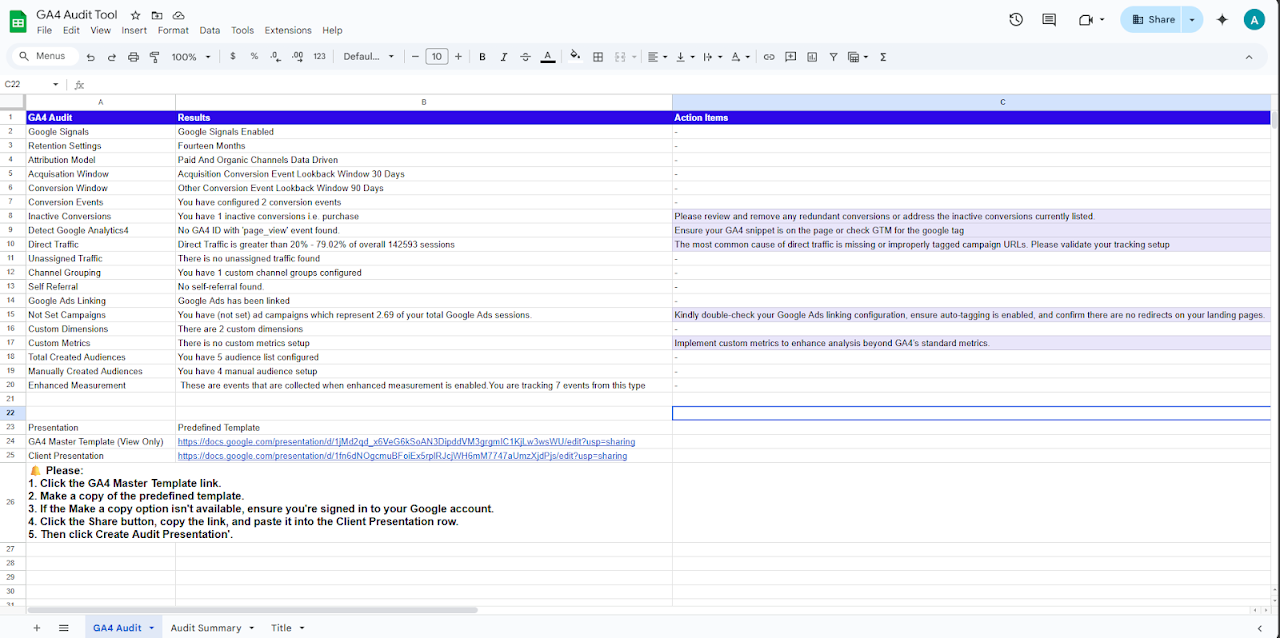Increase decimal places
1280x638 pixels.
[297, 57]
